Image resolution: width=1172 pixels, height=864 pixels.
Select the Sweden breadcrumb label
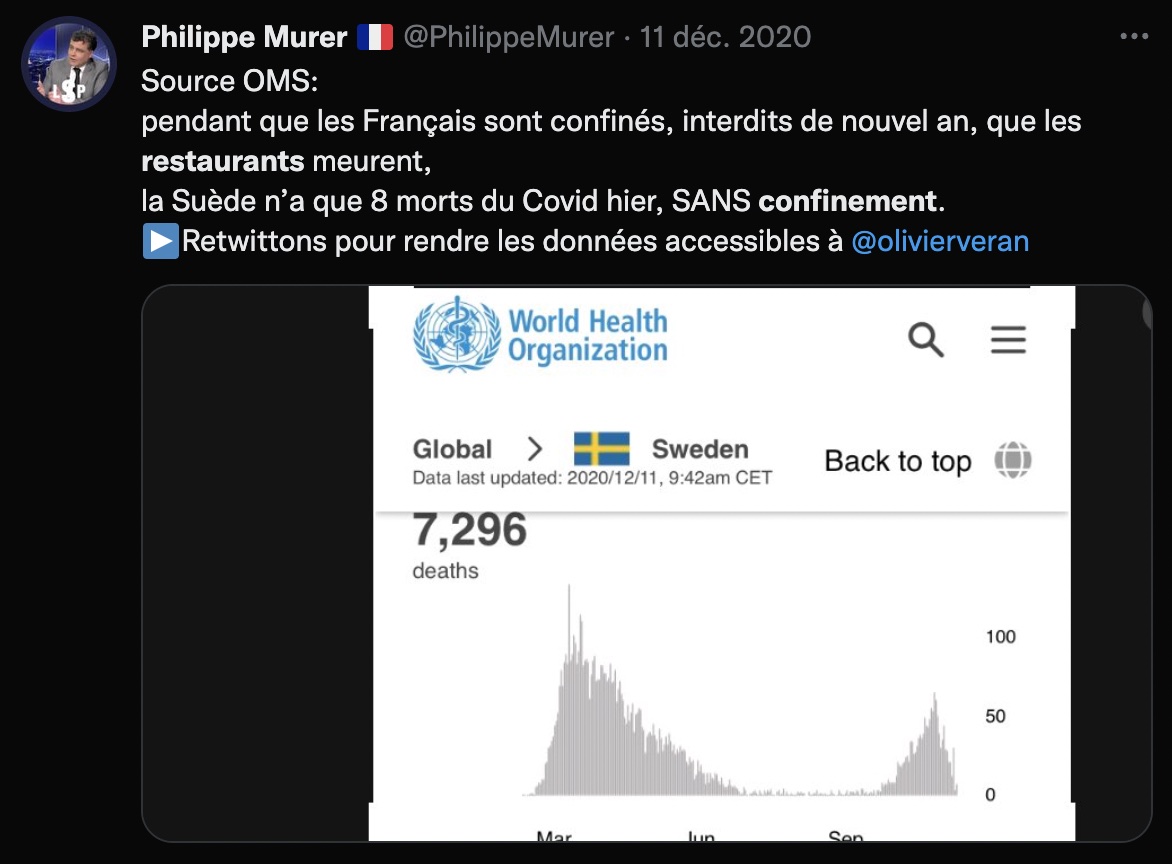(700, 449)
